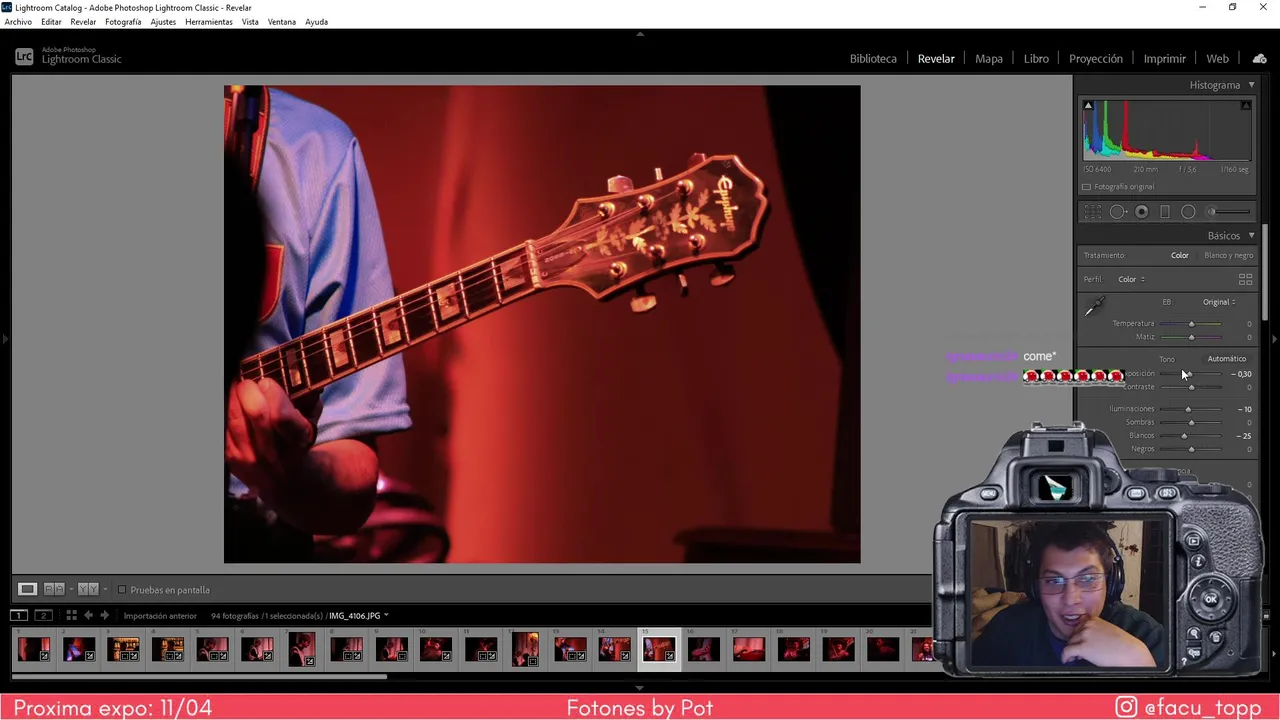
Task: Select the radial filter tool
Action: [1188, 212]
